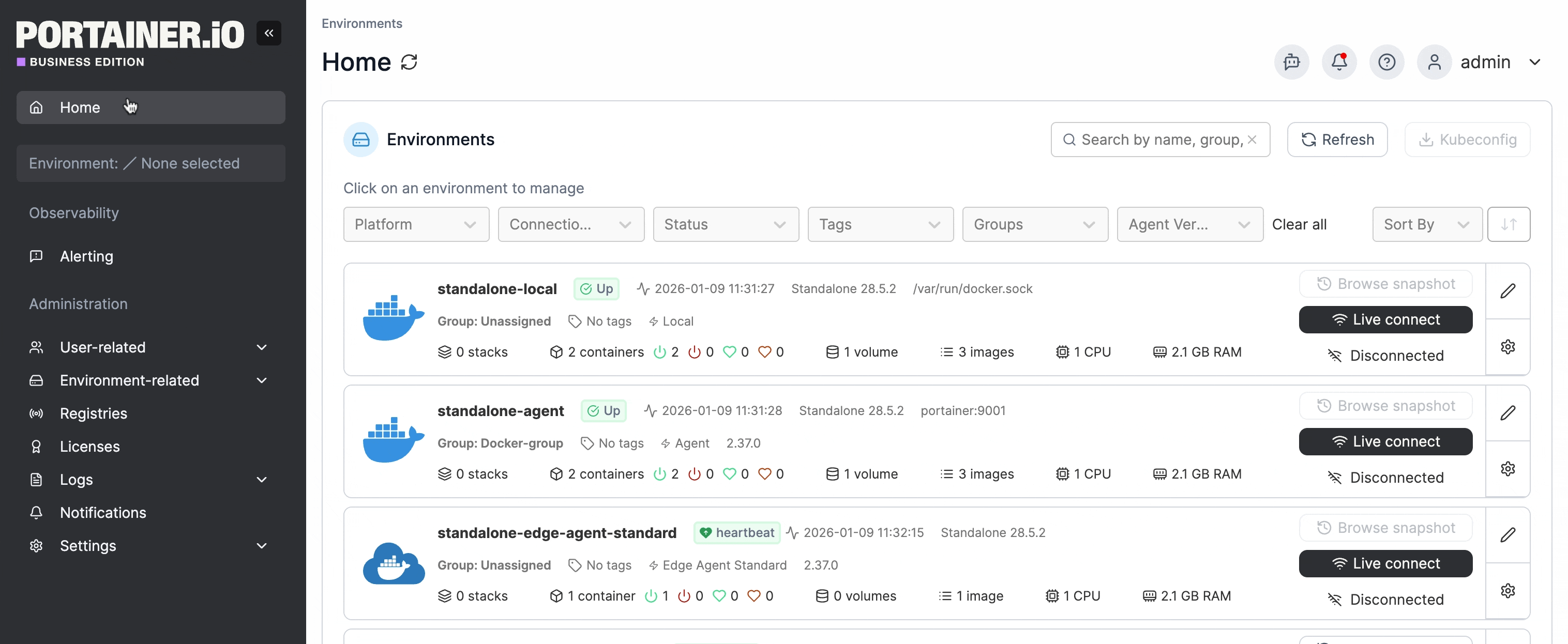Open the help question mark icon
The height and width of the screenshot is (644, 1568).
[1386, 62]
